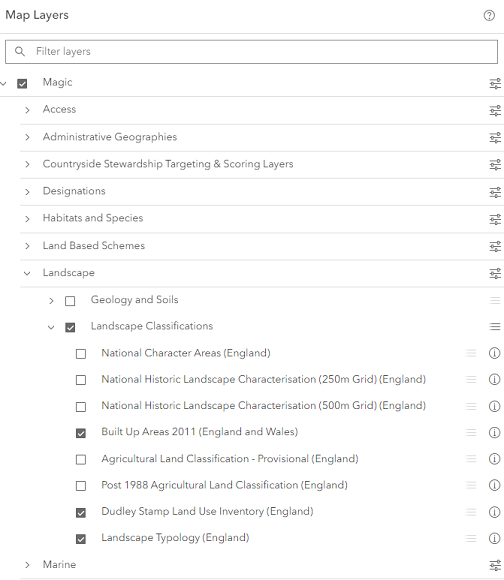504x580 pixels.
Task: Show info for 500m Grid Characterisation layer
Action: 494,406
